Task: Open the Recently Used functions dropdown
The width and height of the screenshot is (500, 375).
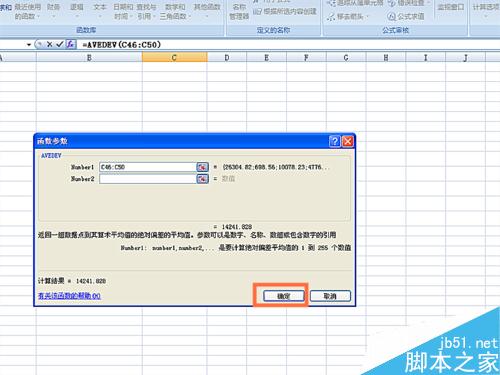Action: point(28,11)
